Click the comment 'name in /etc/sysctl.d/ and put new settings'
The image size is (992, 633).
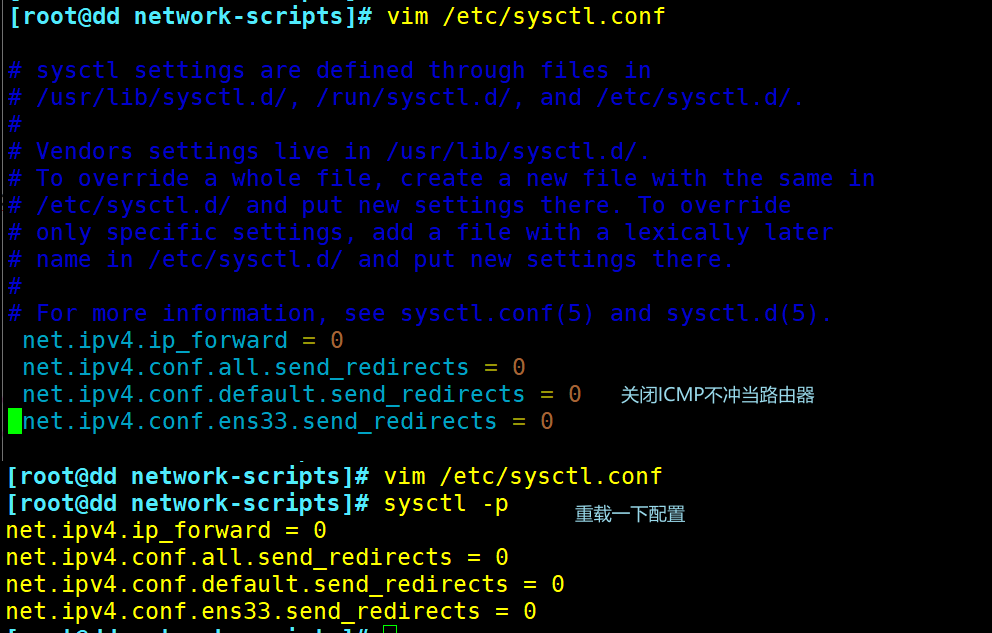pyautogui.click(x=371, y=259)
